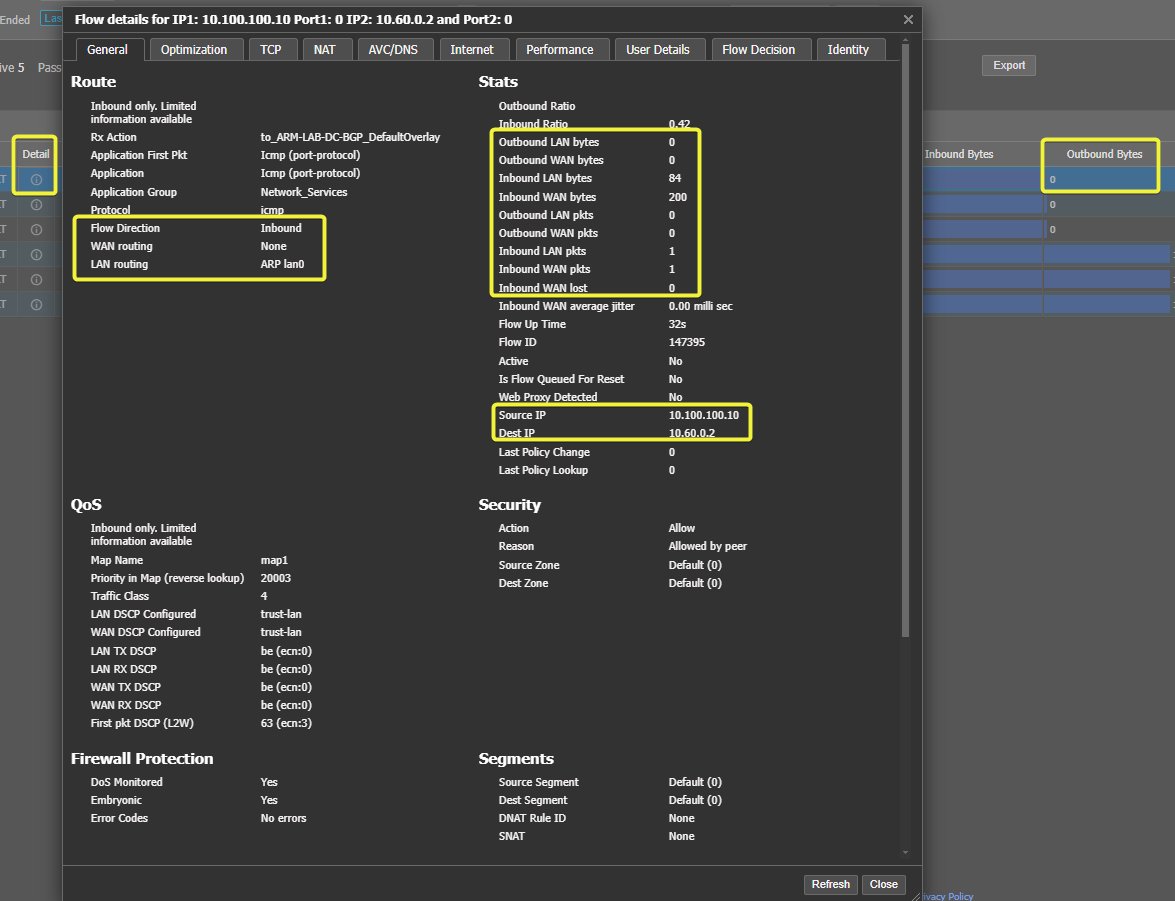Click the dialog's vertical scrollbar thumb
The height and width of the screenshot is (901, 1175).
click(905, 341)
